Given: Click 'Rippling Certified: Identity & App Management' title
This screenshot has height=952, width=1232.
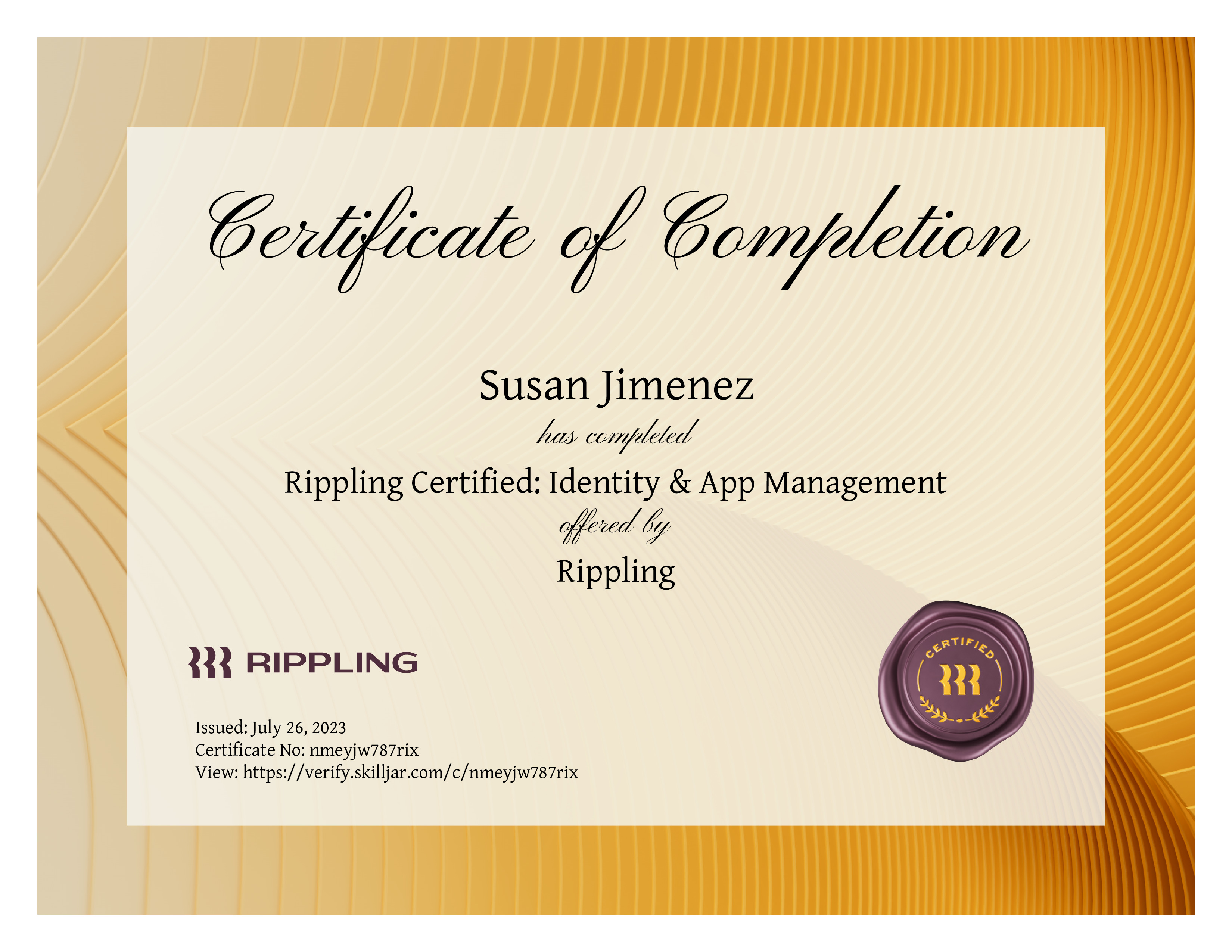Looking at the screenshot, I should tap(615, 483).
